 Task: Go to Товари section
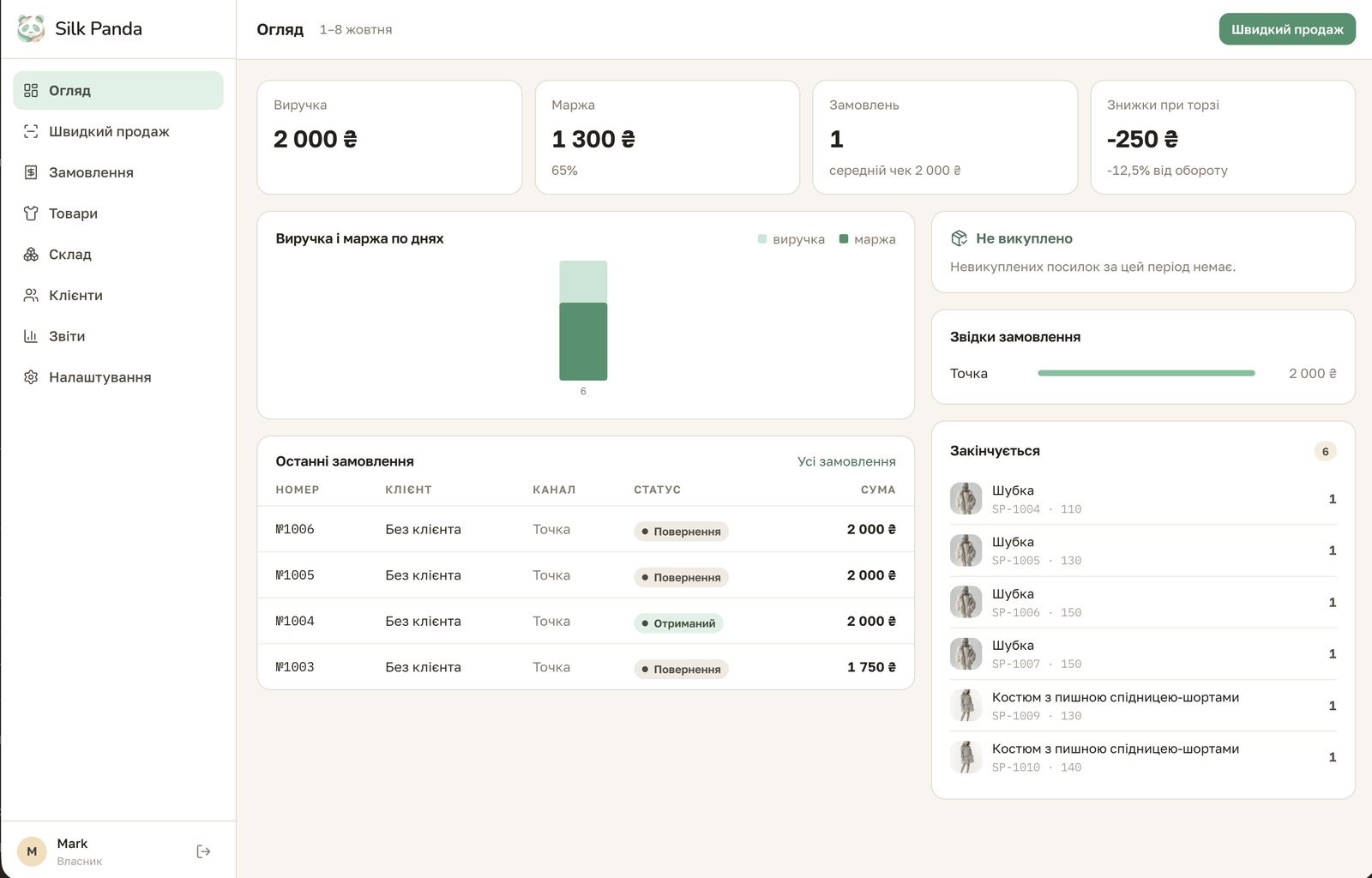[x=118, y=213]
